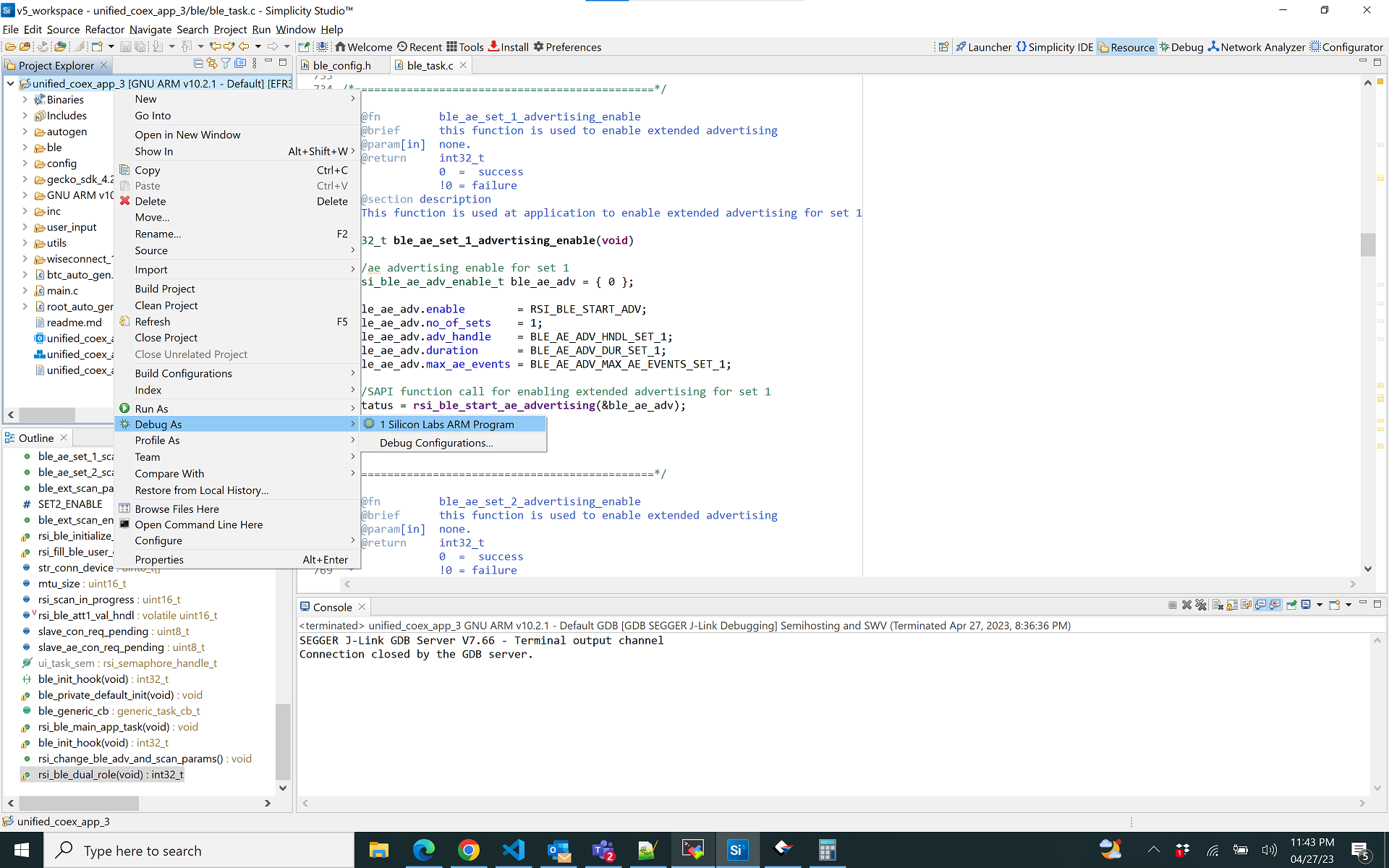Click the ble_config.h tab
1389x868 pixels.
click(341, 65)
